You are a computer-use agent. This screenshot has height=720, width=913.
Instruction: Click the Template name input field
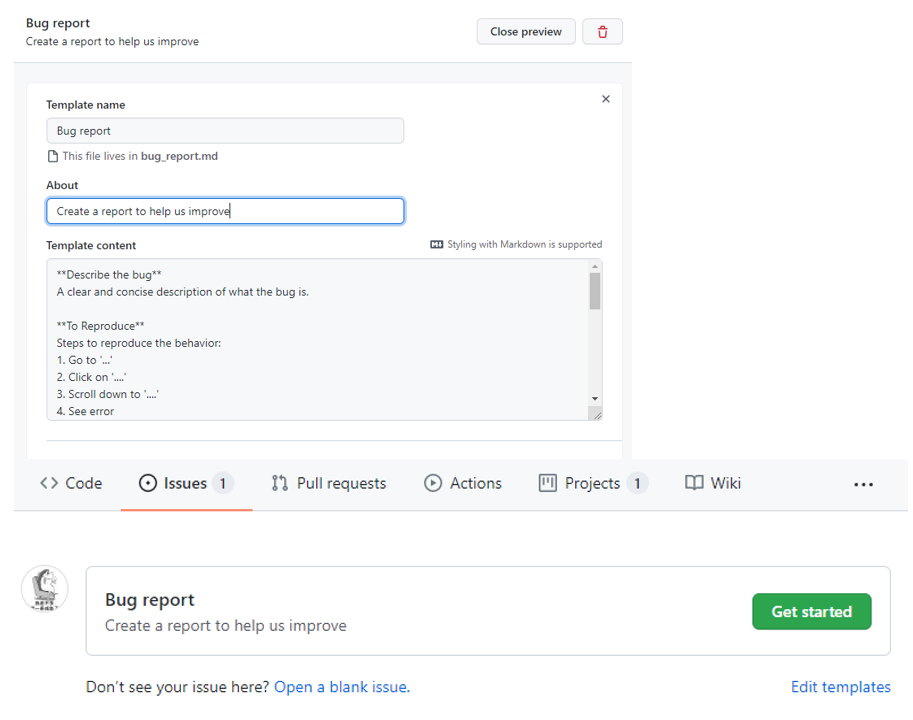(225, 131)
